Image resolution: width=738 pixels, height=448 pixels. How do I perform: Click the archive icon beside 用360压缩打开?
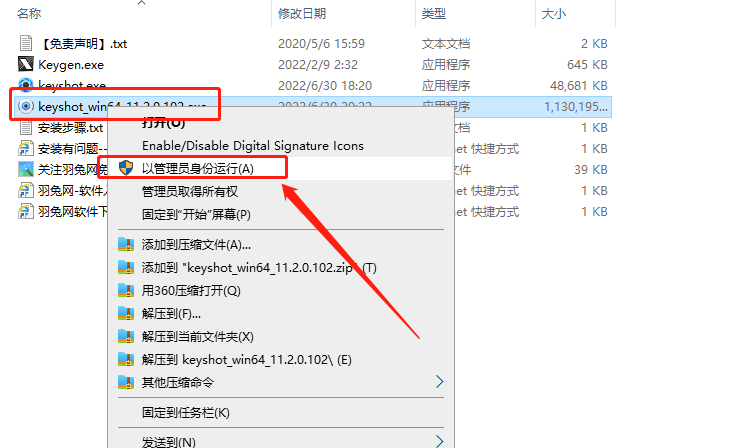point(126,290)
